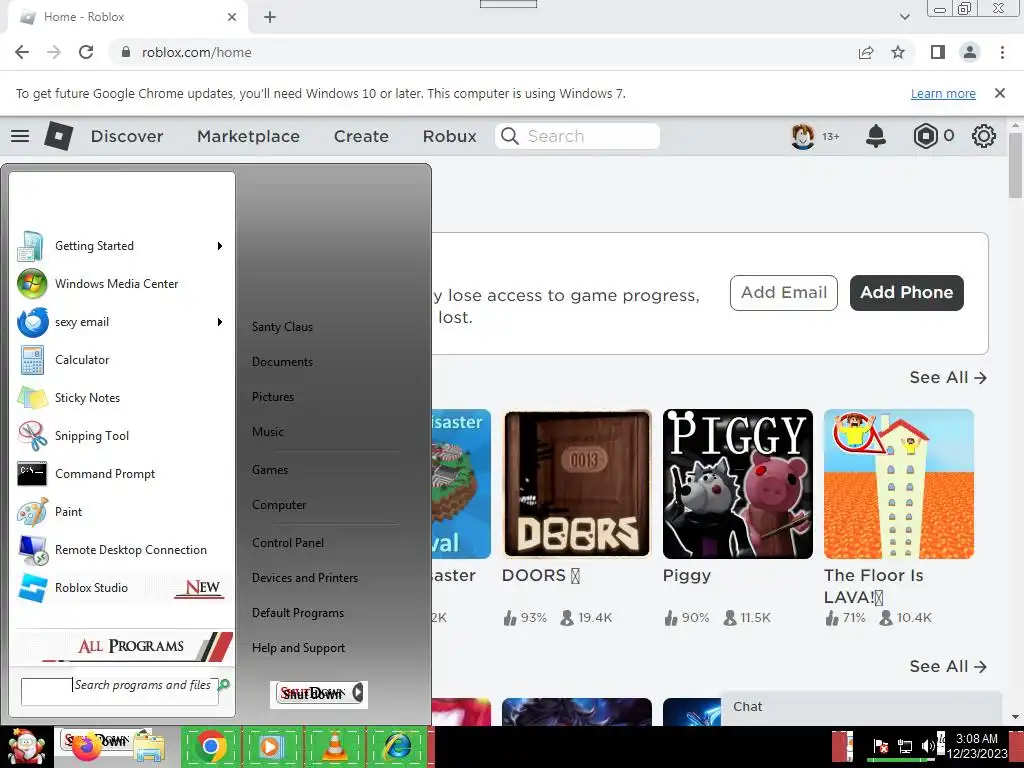The width and height of the screenshot is (1024, 768).
Task: Click the volume speaker tray icon
Action: 928,746
